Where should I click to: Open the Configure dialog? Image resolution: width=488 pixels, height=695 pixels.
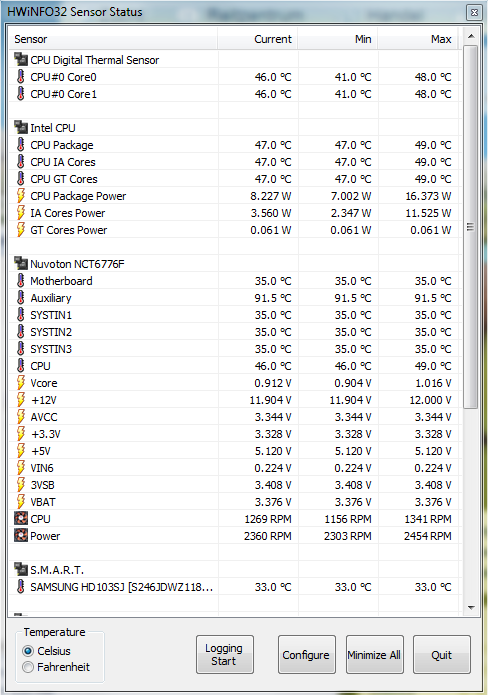306,654
